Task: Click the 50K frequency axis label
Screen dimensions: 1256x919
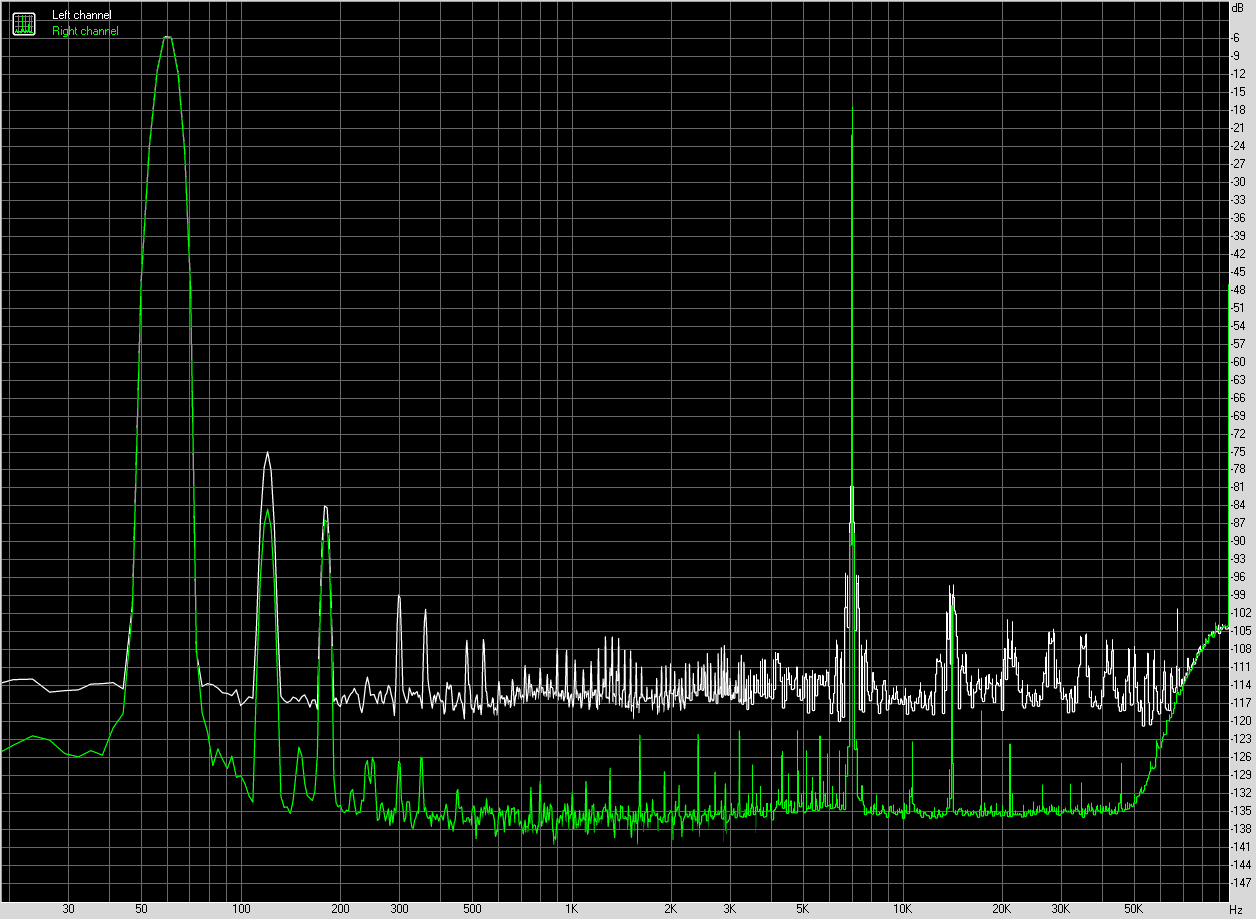Action: [1133, 908]
